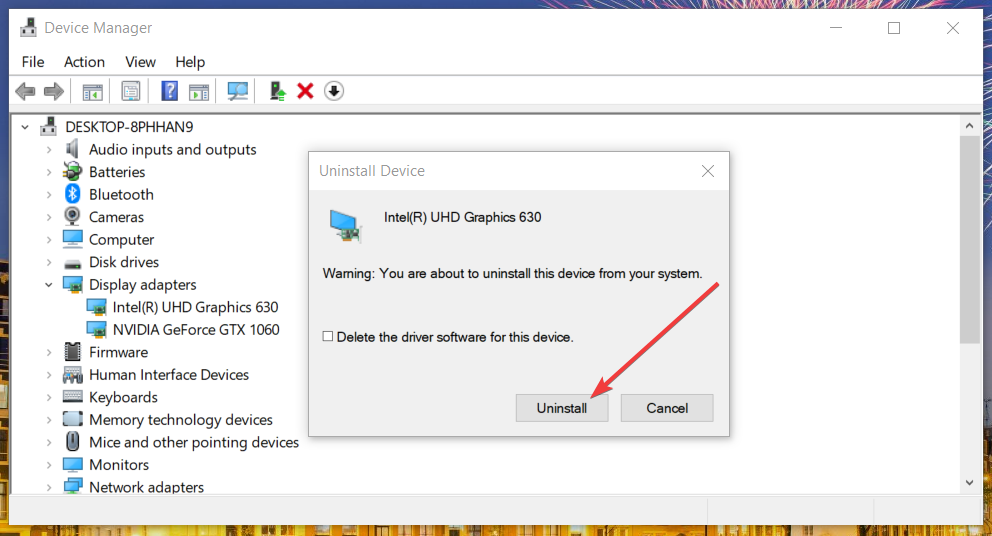The image size is (992, 536).
Task: Click the Audio inputs speaker icon
Action: [73, 149]
